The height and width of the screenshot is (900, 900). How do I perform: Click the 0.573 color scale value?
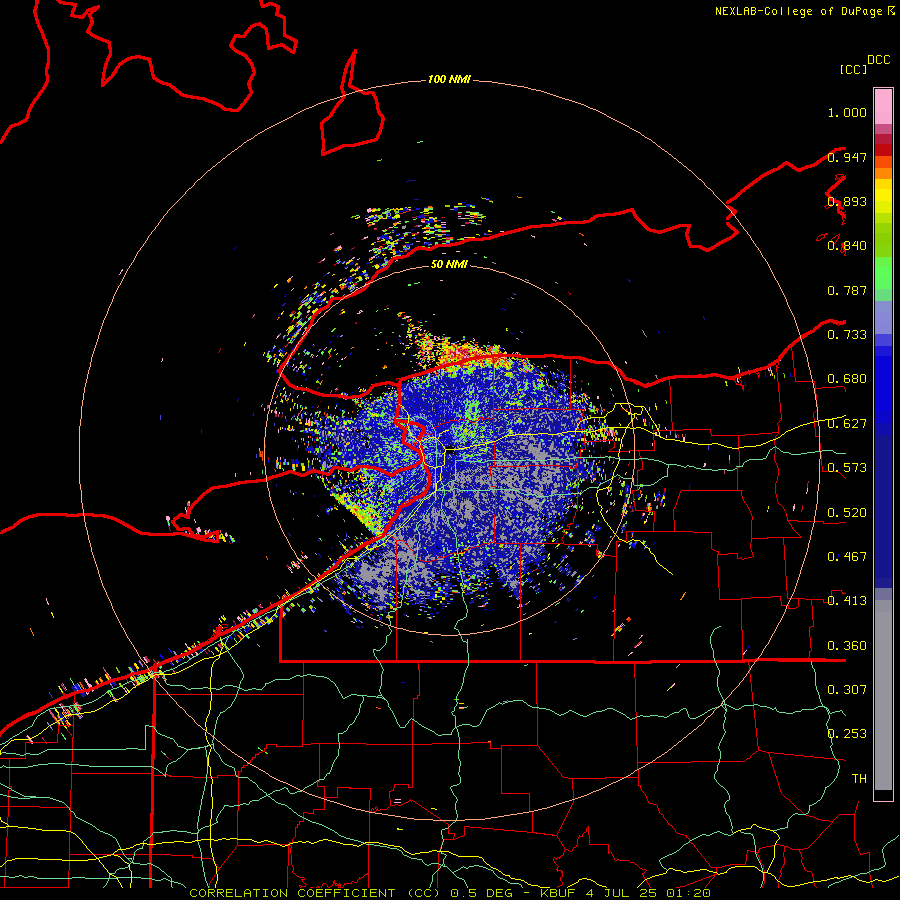[847, 468]
